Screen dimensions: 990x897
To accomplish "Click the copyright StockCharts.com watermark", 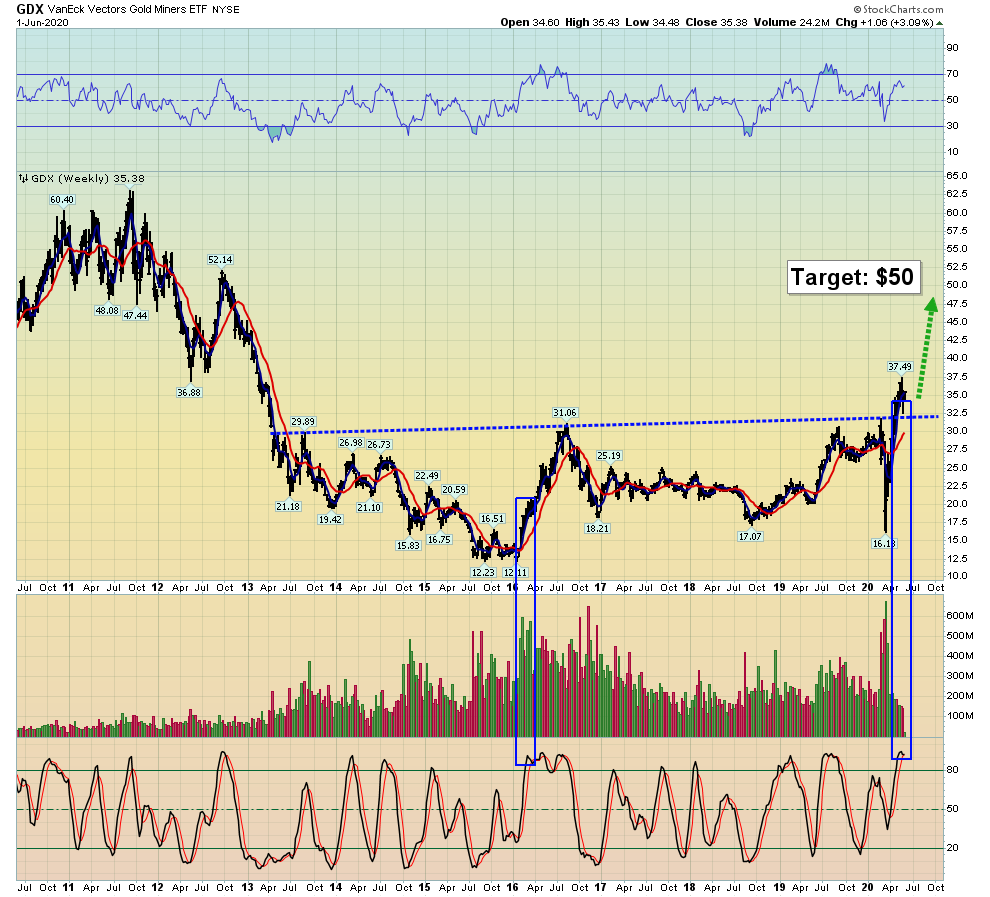I will 898,9.
